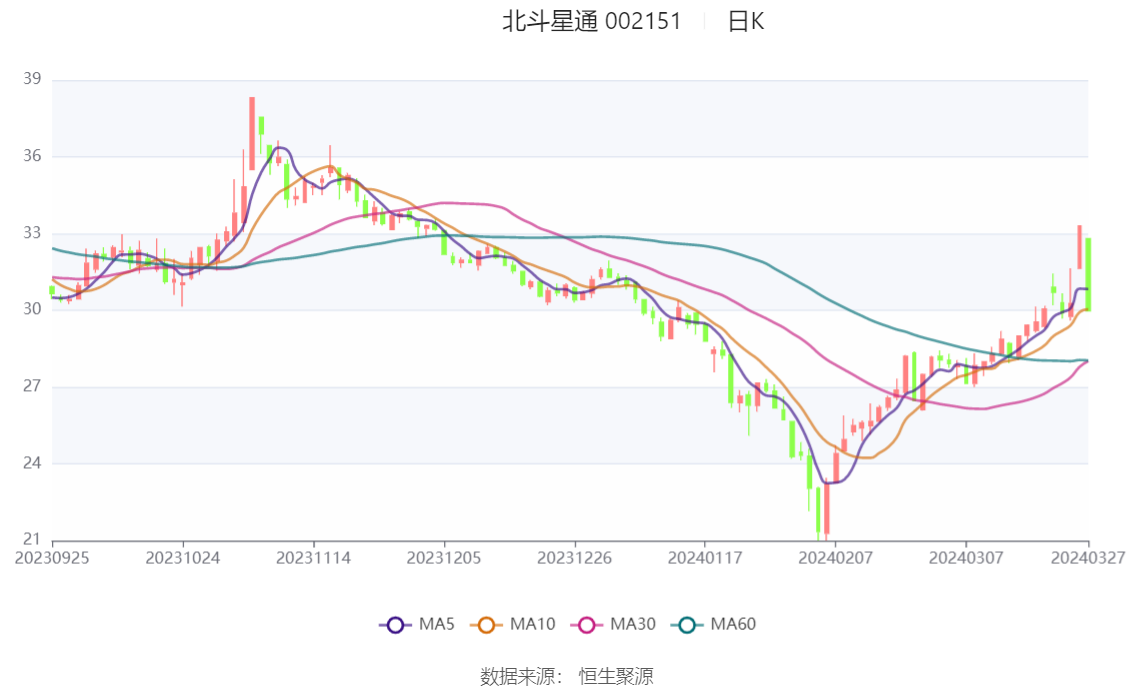This screenshot has height=689, width=1134.
Task: Click the orange MA10 legend circle marker
Action: pos(487,625)
